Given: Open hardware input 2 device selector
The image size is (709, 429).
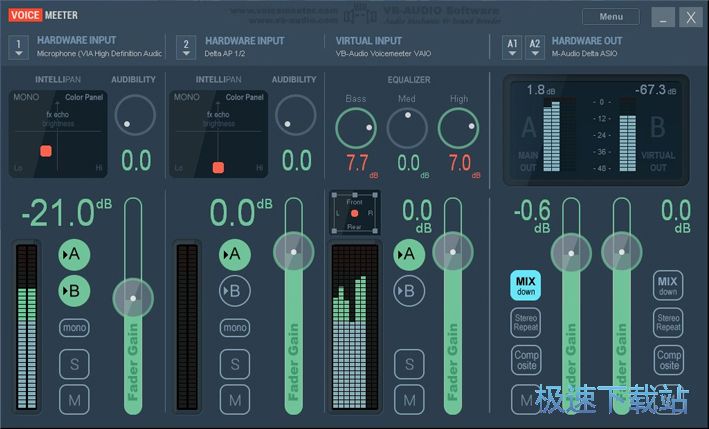Looking at the screenshot, I should pos(185,46).
